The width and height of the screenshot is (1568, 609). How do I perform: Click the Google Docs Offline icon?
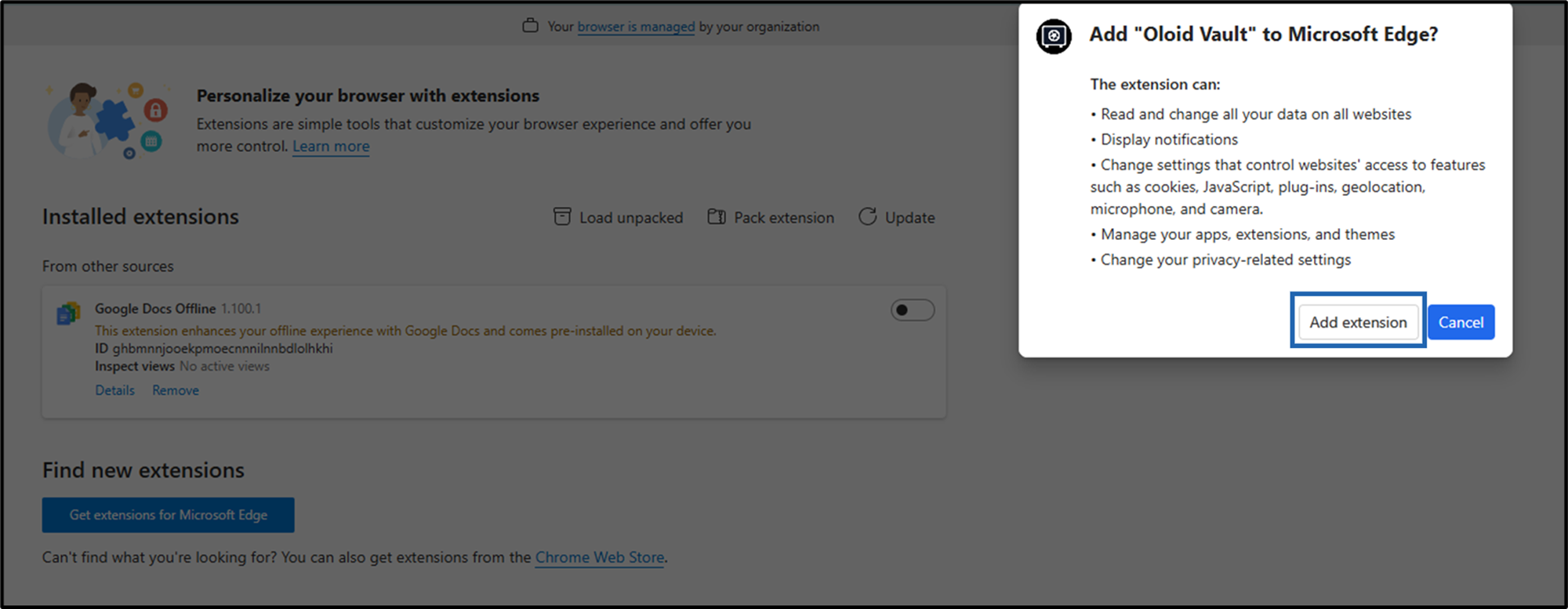tap(69, 314)
